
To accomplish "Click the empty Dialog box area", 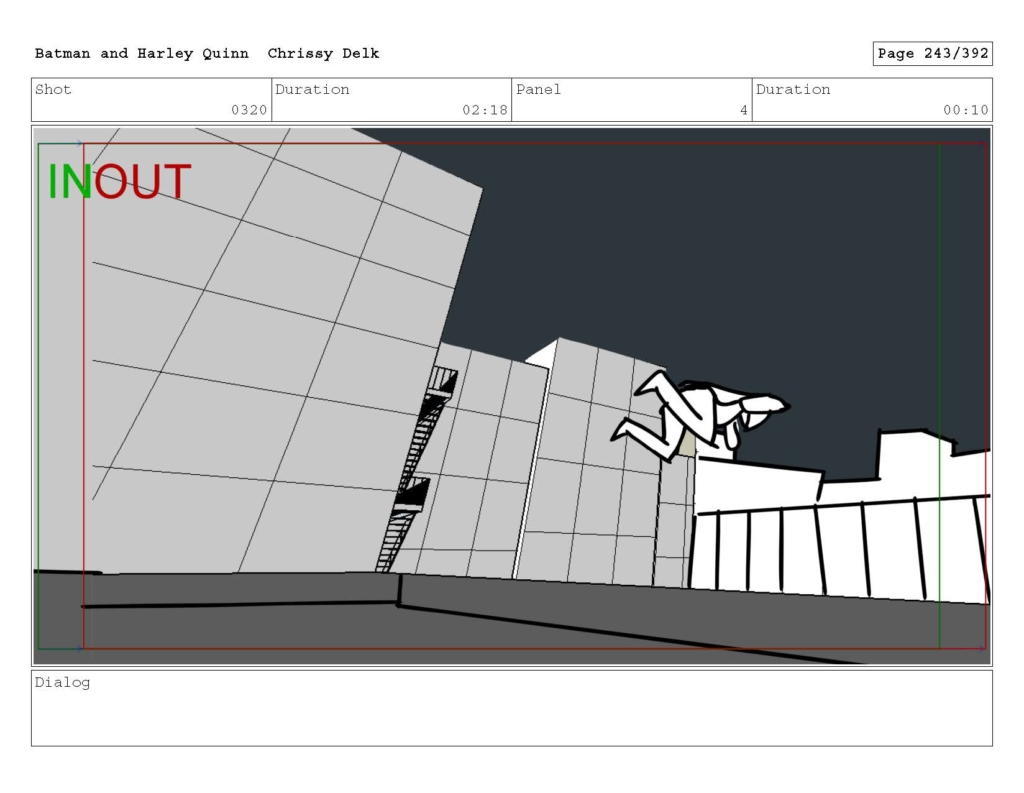I will (512, 708).
